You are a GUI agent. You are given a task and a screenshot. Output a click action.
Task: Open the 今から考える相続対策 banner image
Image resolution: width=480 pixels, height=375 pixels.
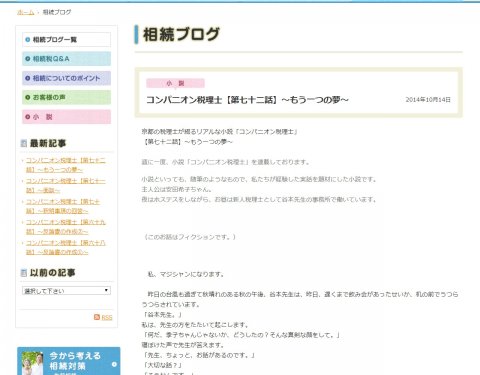coord(69,361)
